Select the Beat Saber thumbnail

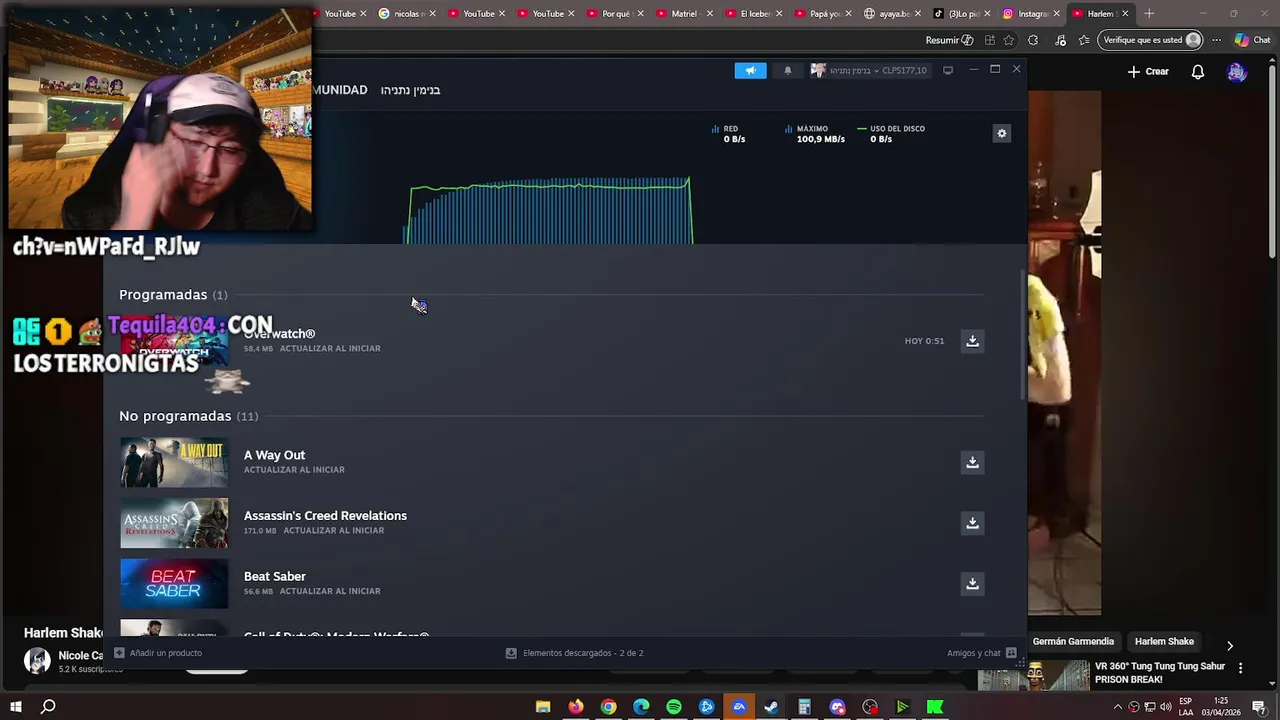pyautogui.click(x=174, y=584)
